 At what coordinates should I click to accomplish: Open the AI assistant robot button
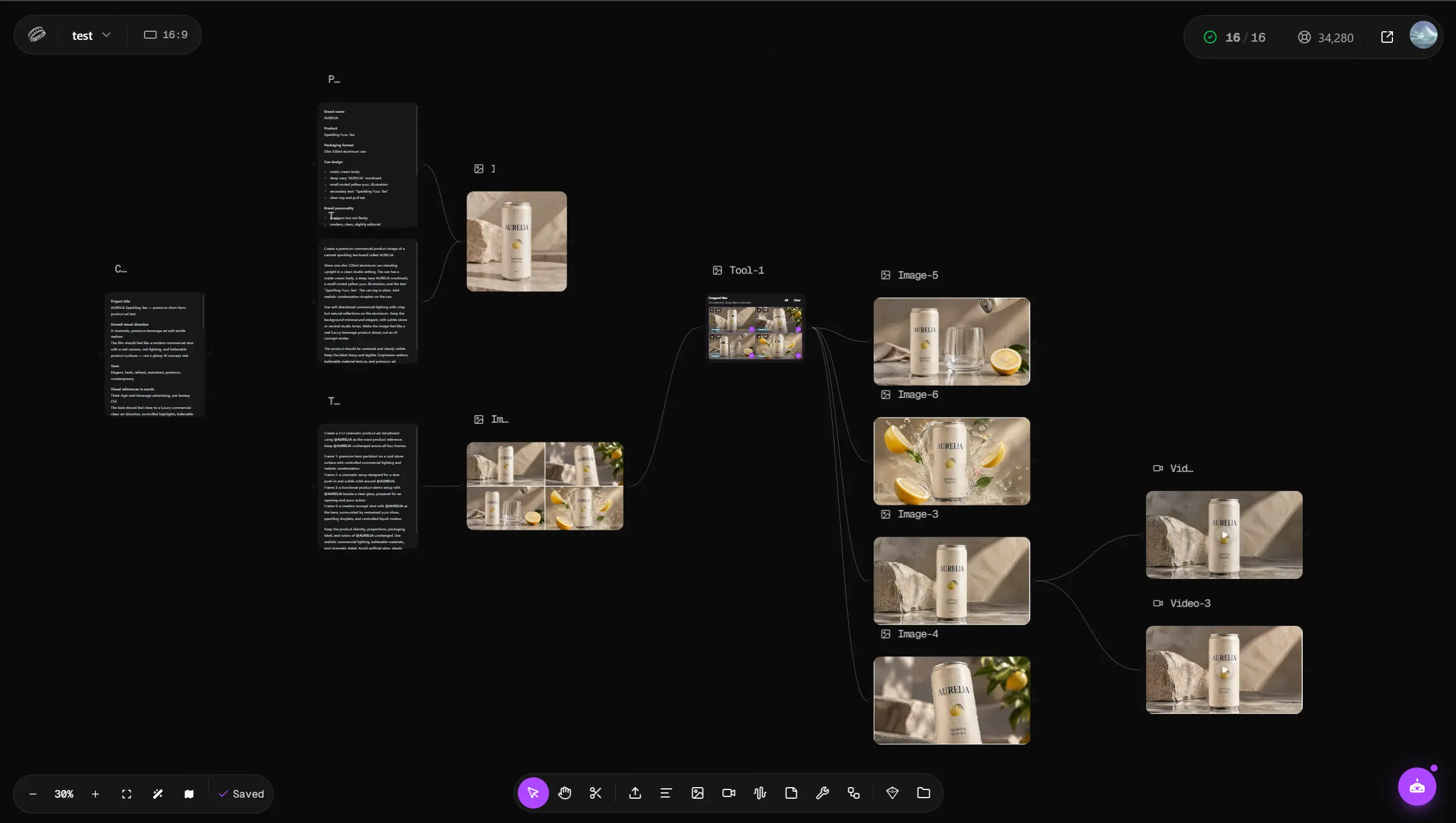click(1417, 787)
